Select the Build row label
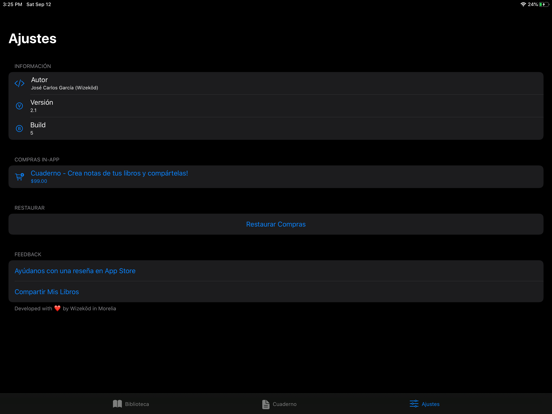Screen dimensions: 552x414 tap(38, 125)
